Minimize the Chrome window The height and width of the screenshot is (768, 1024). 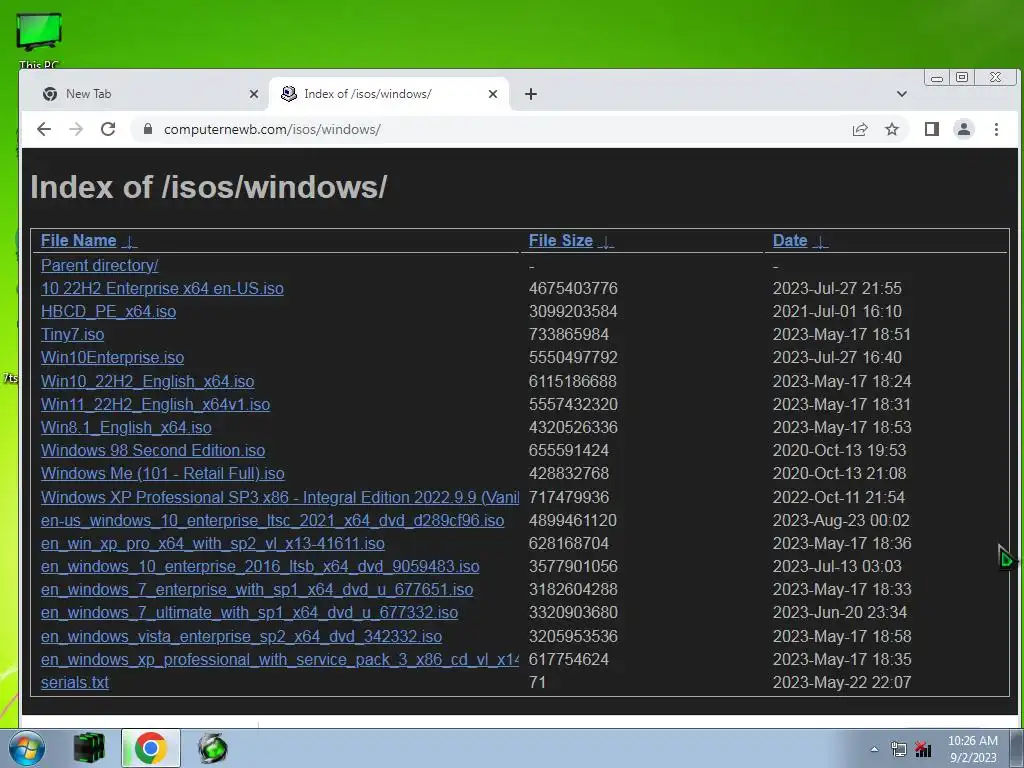(x=937, y=78)
